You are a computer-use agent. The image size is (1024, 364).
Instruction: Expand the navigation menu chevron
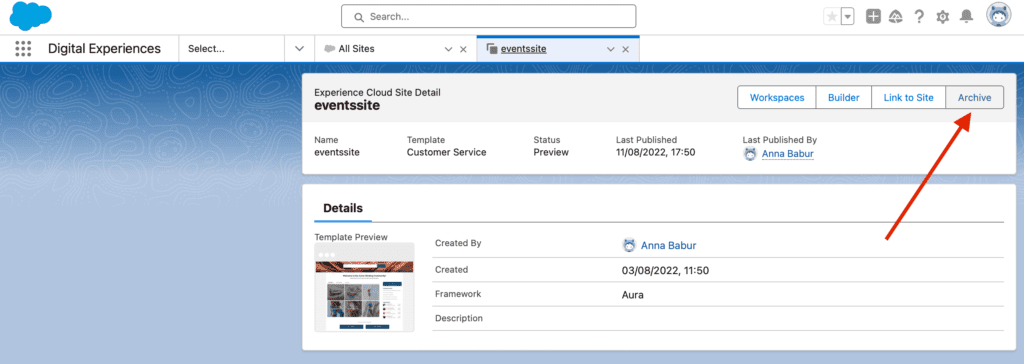click(x=300, y=49)
